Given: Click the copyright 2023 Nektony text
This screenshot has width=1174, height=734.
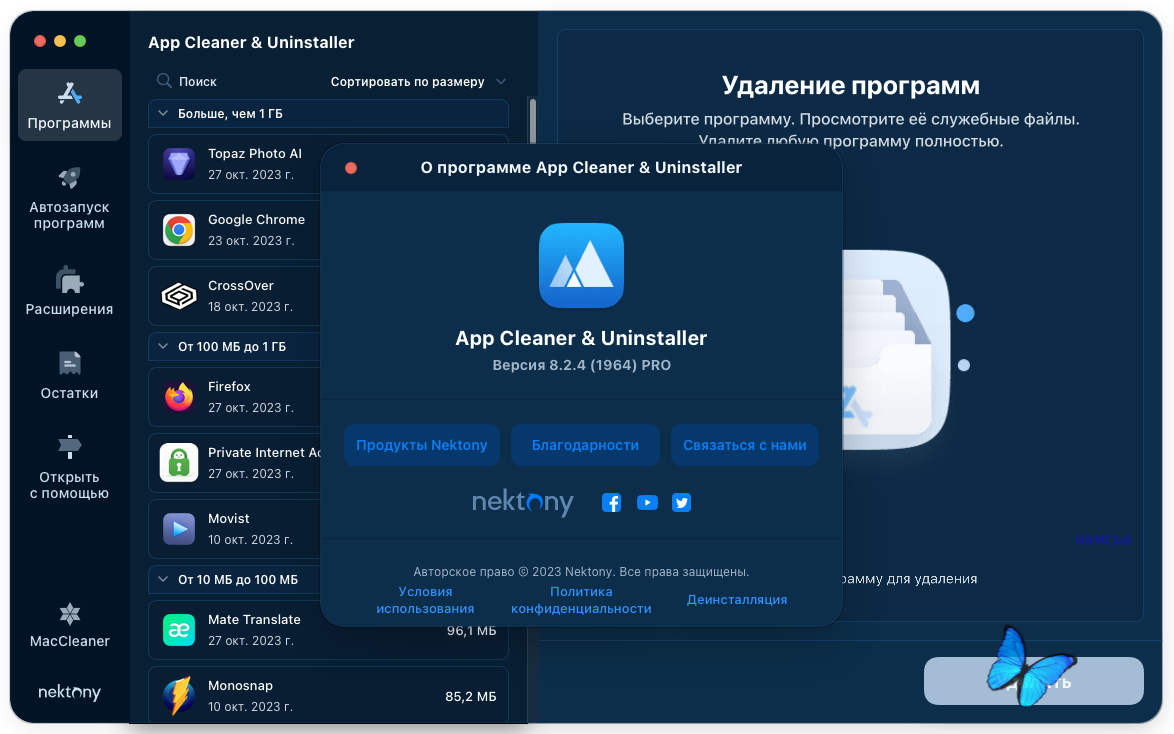Looking at the screenshot, I should click(x=581, y=571).
